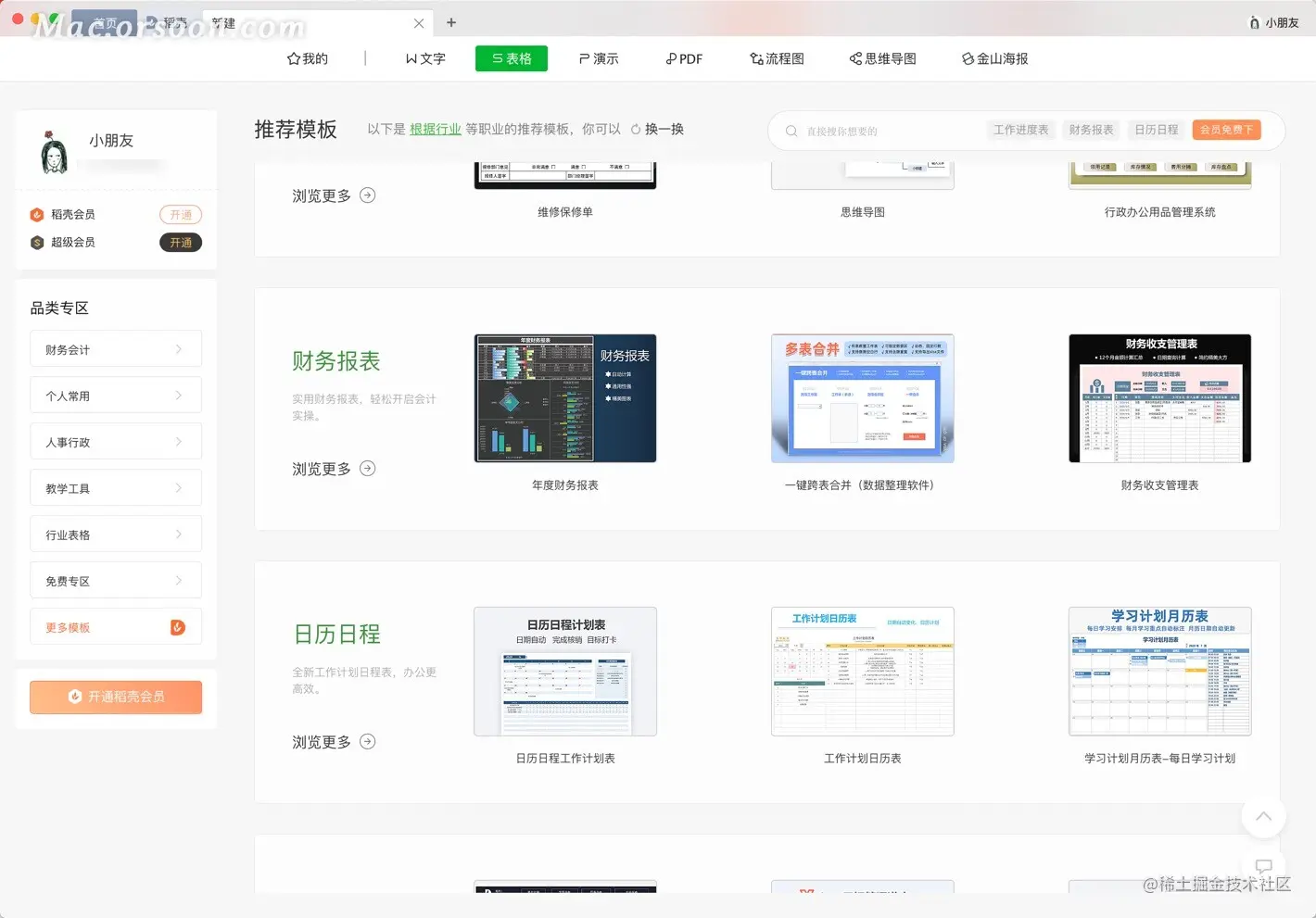1316x918 pixels.
Task: Click the 年度财务报表 caption text
Action: [565, 485]
